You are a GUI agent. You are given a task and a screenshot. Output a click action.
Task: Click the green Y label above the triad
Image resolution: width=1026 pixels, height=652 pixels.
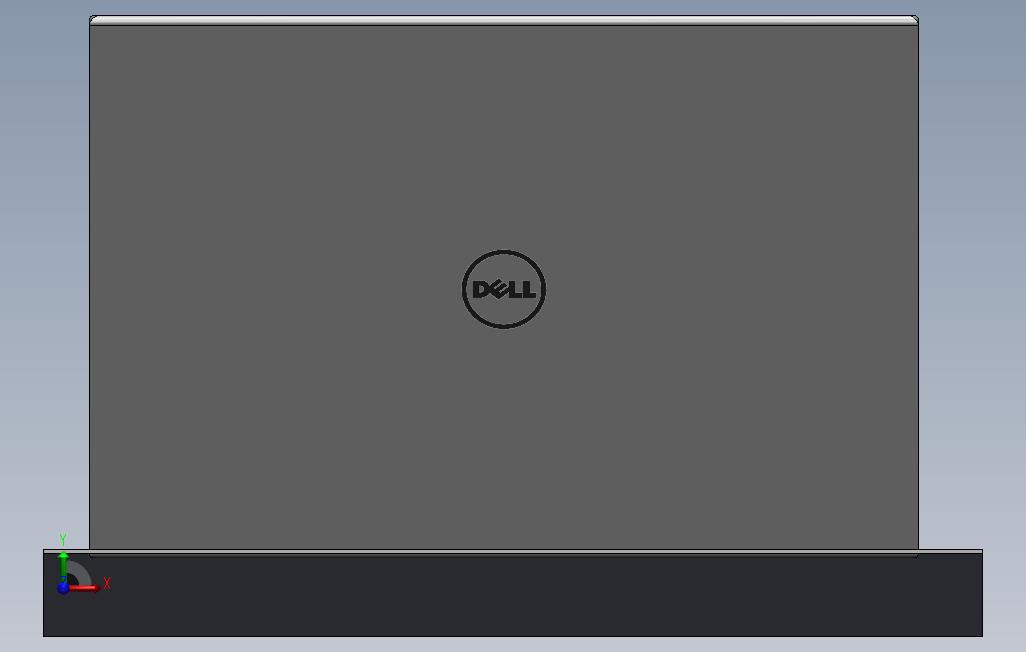63,540
